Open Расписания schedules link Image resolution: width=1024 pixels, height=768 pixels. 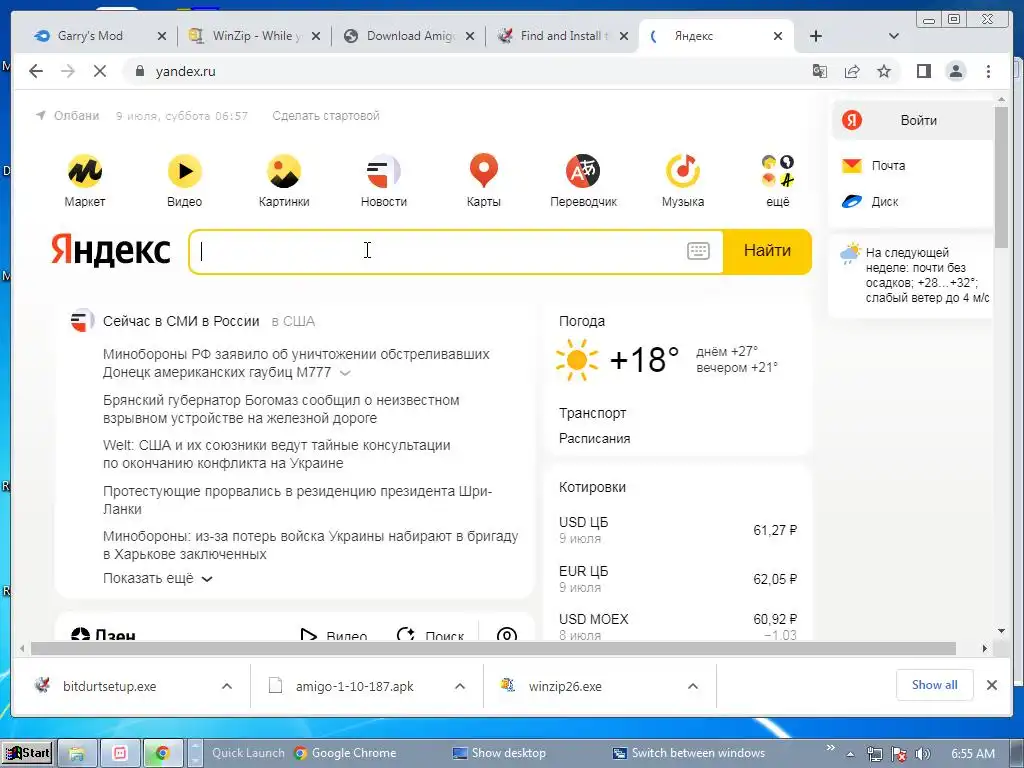tap(594, 439)
